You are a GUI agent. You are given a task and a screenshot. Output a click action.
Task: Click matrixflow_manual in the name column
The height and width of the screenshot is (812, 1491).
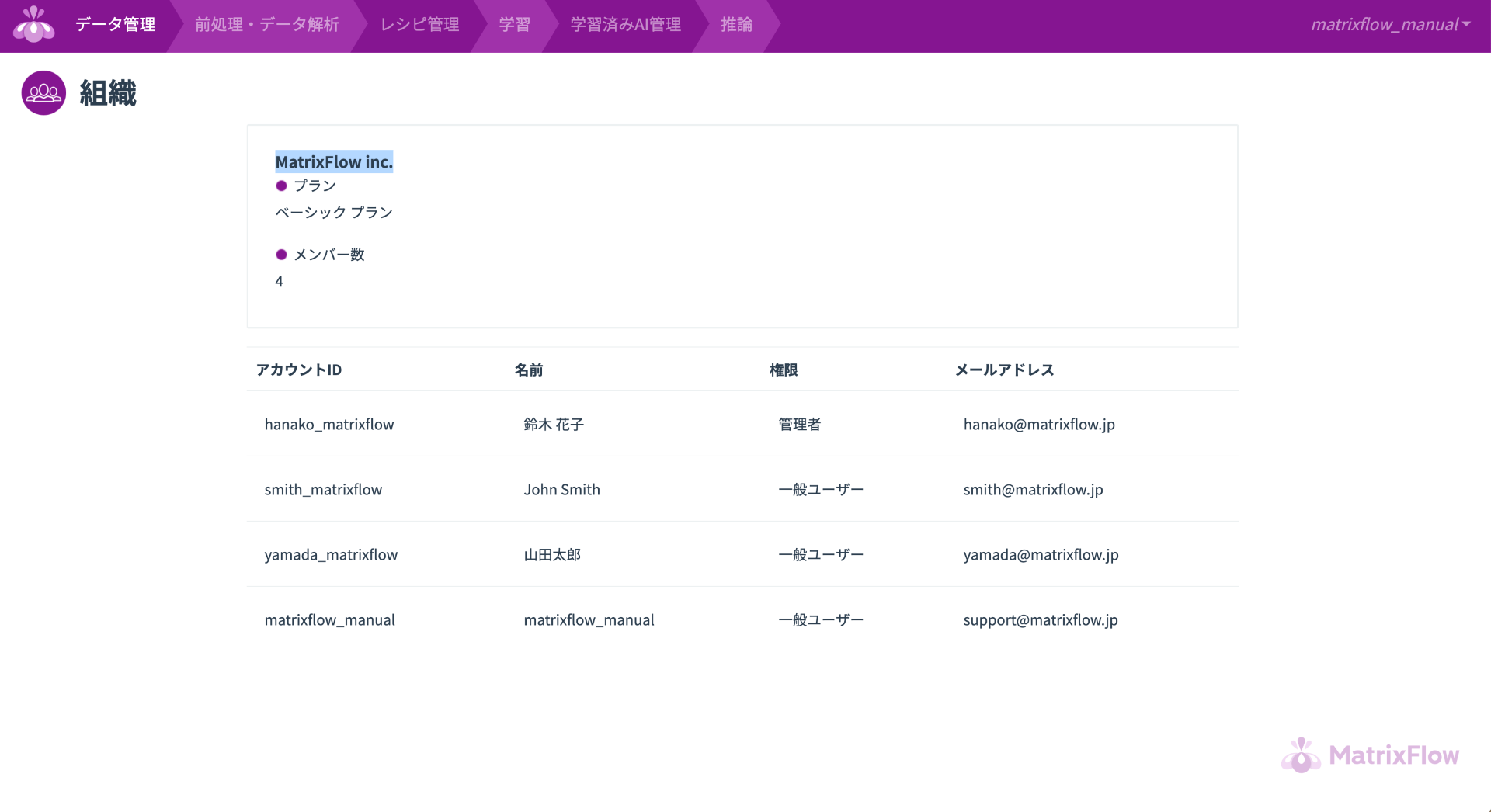tap(589, 620)
